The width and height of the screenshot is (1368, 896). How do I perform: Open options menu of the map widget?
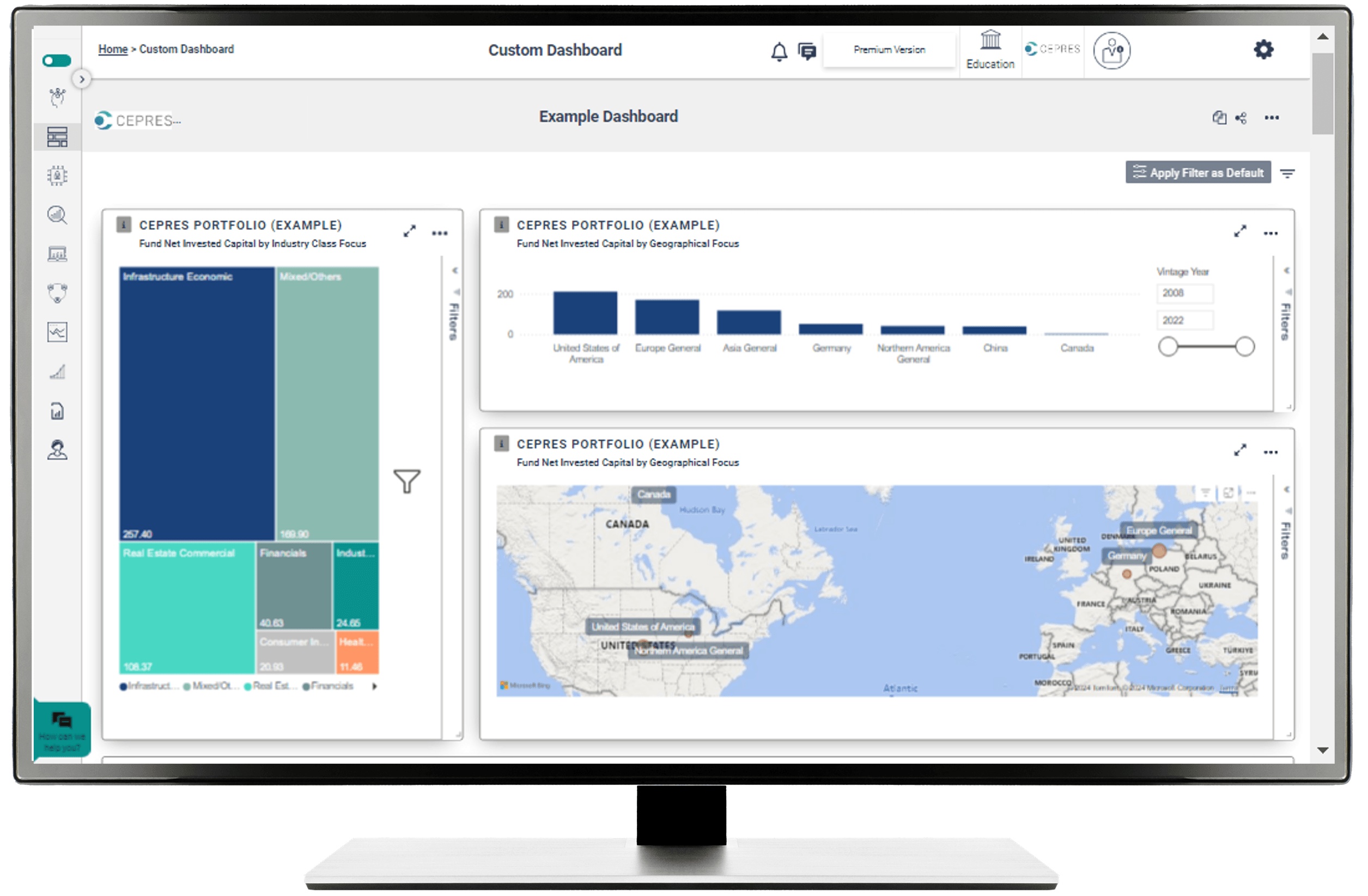pyautogui.click(x=1272, y=453)
